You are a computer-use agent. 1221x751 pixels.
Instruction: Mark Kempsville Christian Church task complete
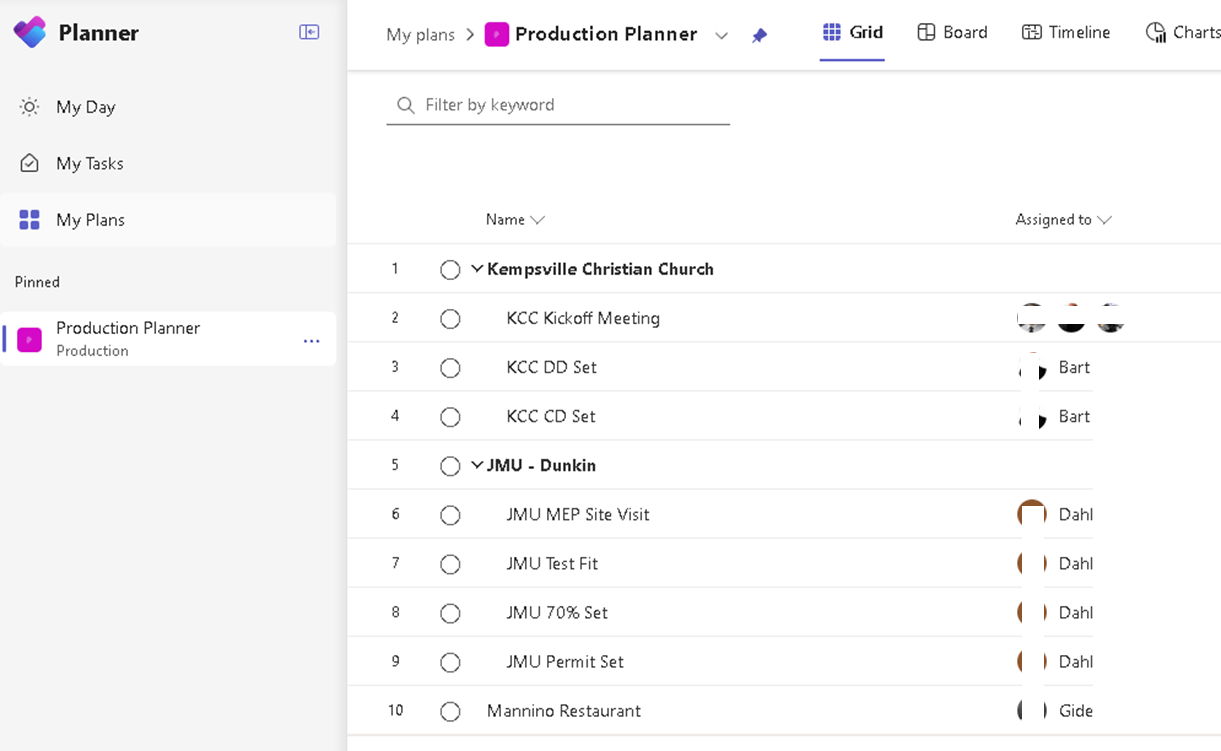click(x=450, y=270)
